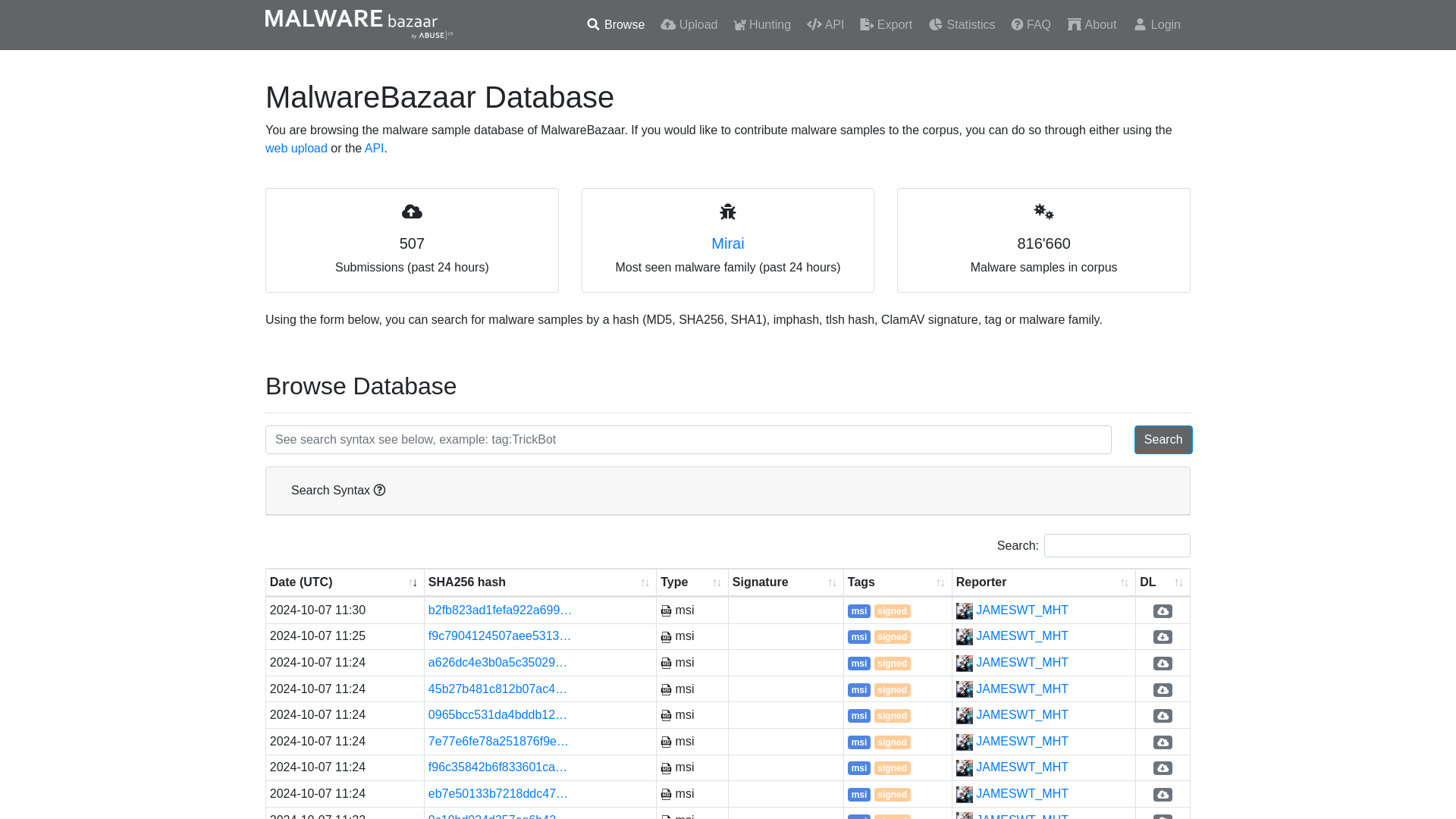Click the Mirai malware family link
This screenshot has height=819, width=1456.
(x=728, y=243)
